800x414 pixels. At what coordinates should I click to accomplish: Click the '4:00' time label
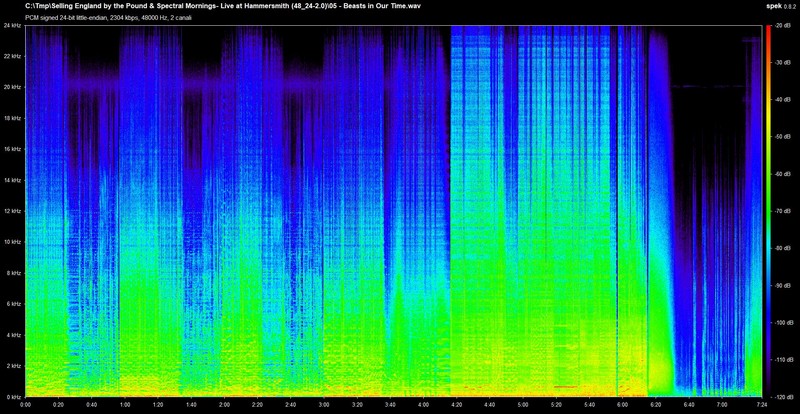(423, 404)
